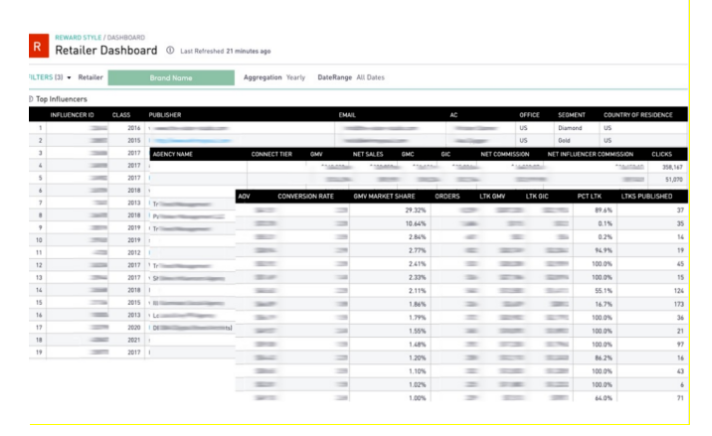Sort by NET INFLUENCER COMMISSION header
Viewport: 712px width, 436px height.
[590, 154]
